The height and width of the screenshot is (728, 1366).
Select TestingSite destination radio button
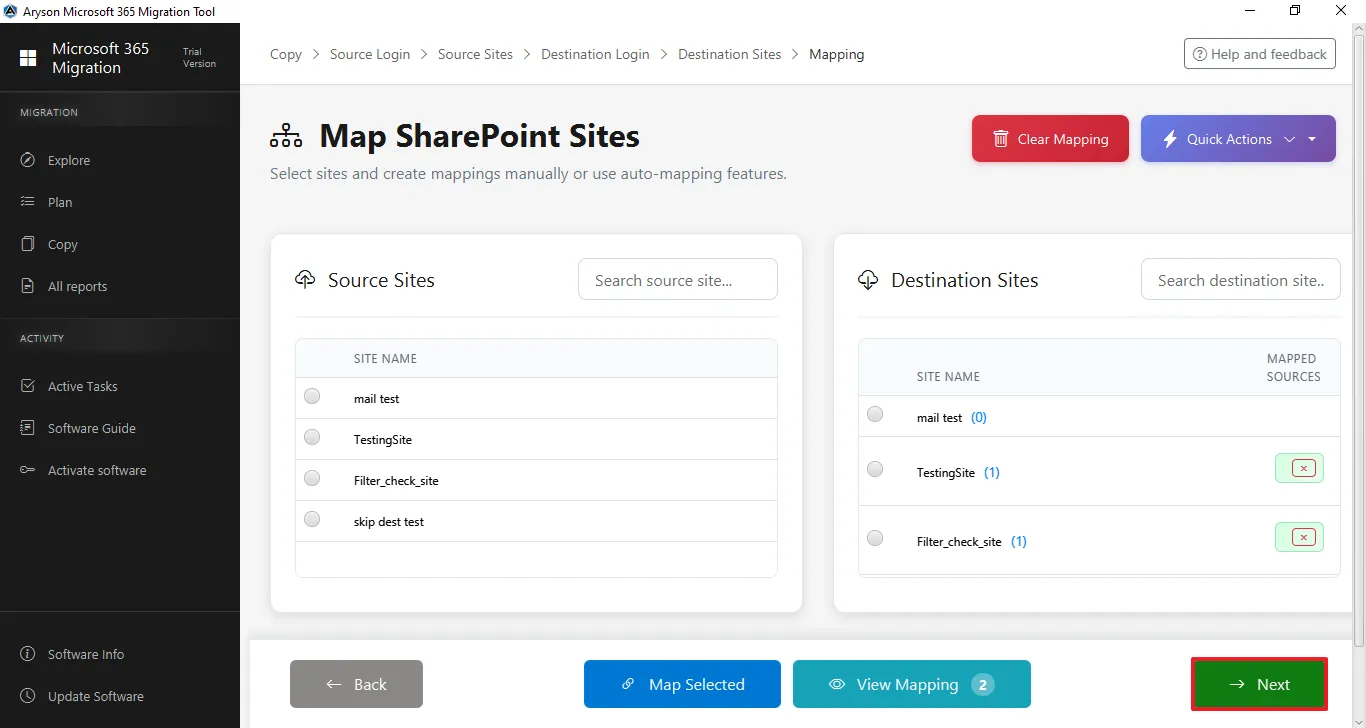875,469
